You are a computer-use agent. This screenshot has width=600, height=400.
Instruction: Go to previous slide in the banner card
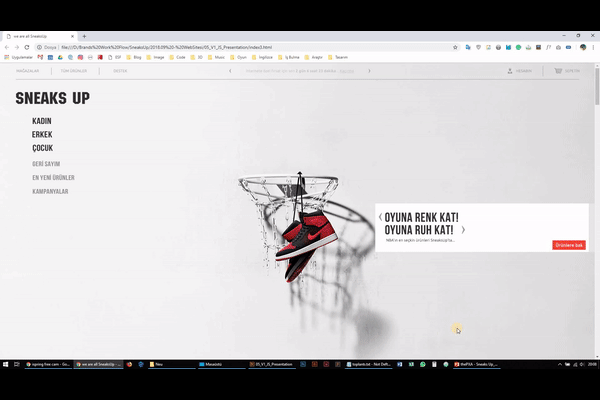(380, 217)
